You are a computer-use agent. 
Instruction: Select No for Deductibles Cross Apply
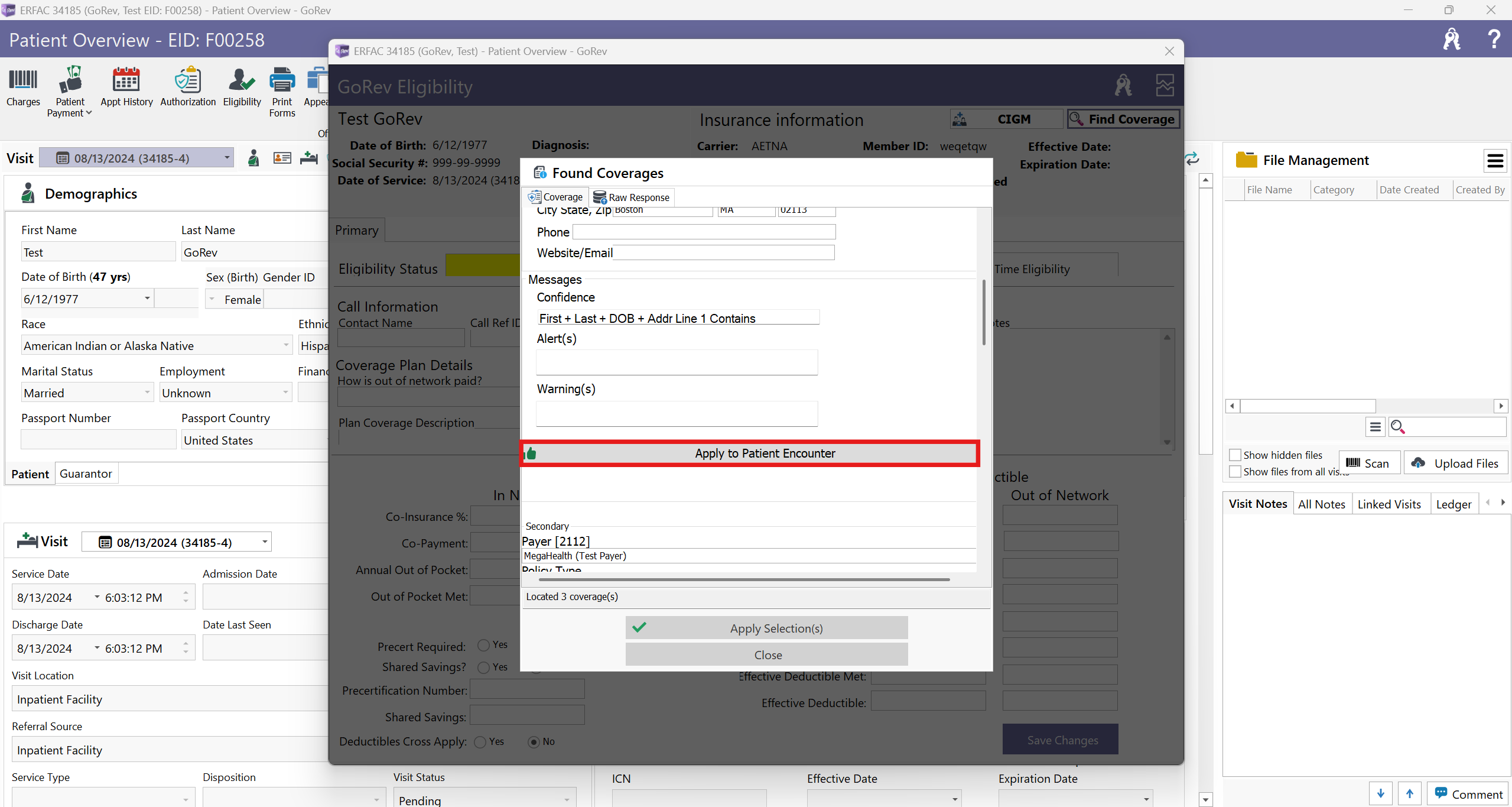tap(534, 741)
